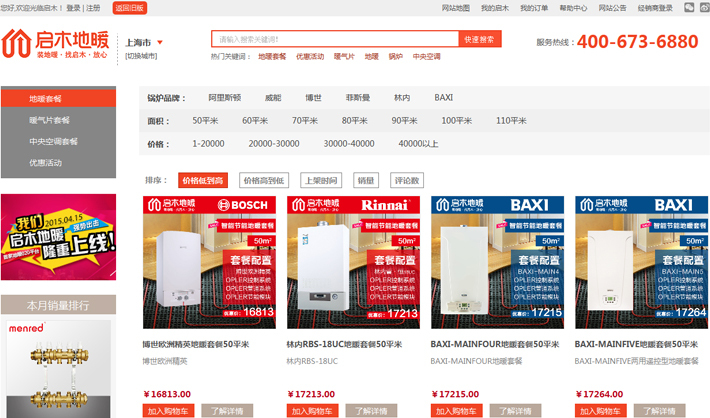The width and height of the screenshot is (710, 418).
Task: Filter by brand 博世
Action: click(313, 97)
